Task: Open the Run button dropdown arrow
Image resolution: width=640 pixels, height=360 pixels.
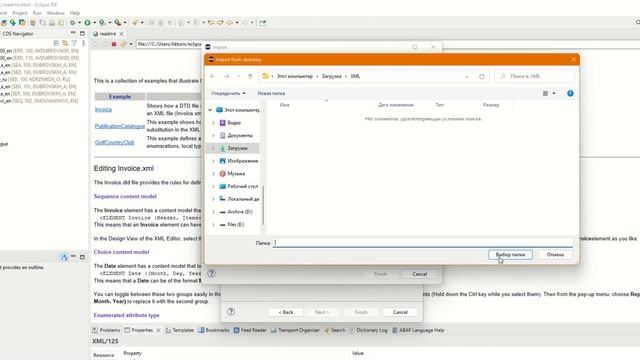Action: click(x=94, y=23)
